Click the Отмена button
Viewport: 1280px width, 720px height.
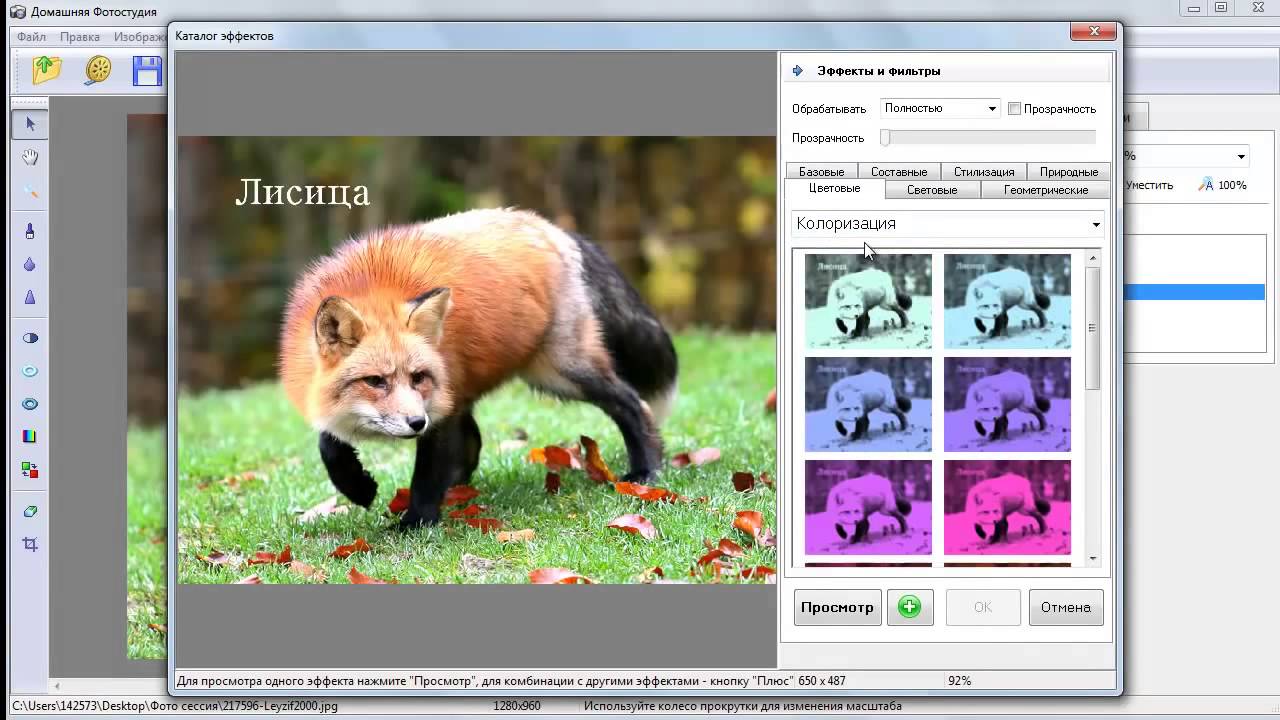tap(1066, 607)
